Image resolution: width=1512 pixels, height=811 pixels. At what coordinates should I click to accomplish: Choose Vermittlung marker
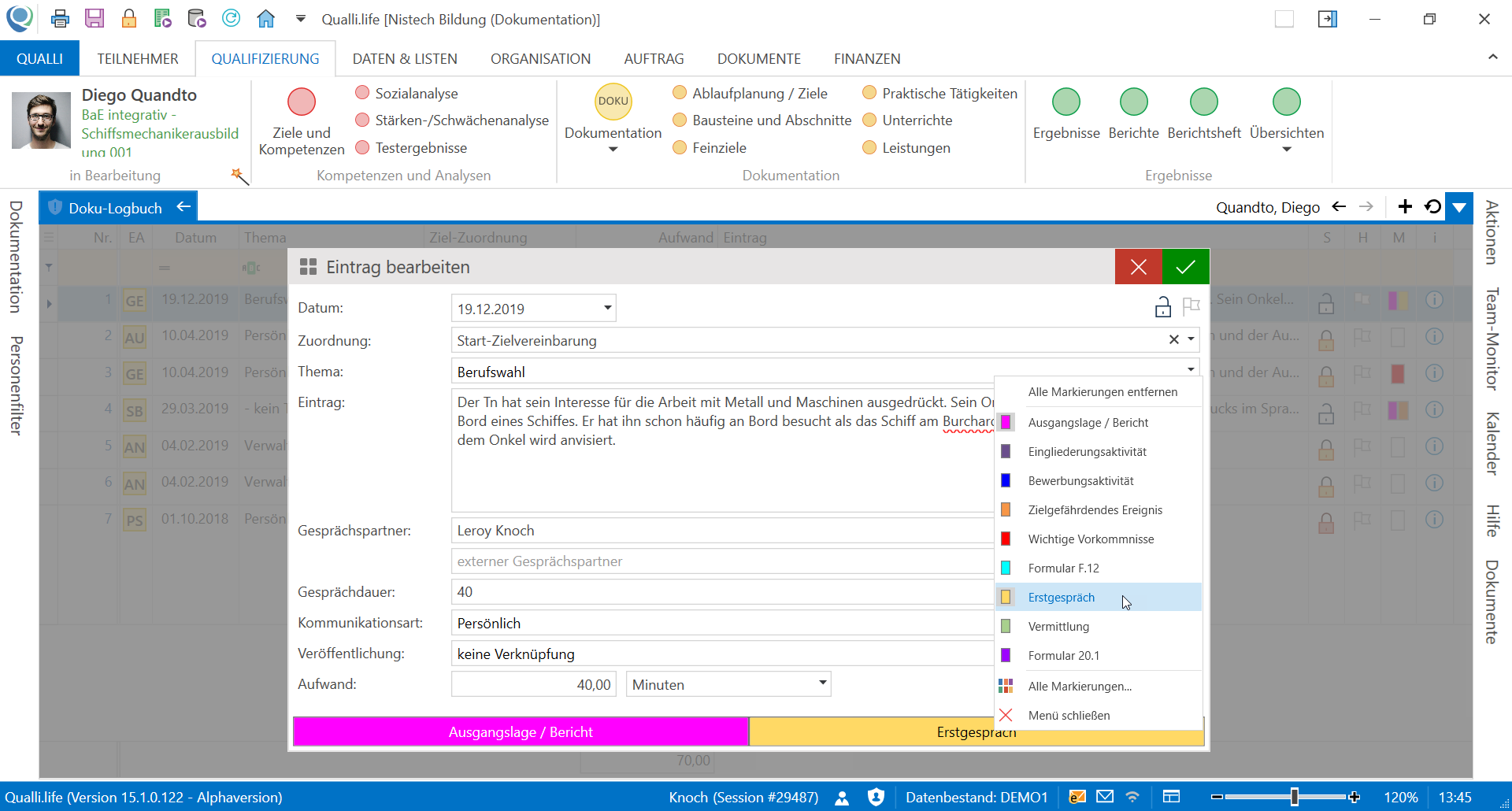pyautogui.click(x=1099, y=627)
